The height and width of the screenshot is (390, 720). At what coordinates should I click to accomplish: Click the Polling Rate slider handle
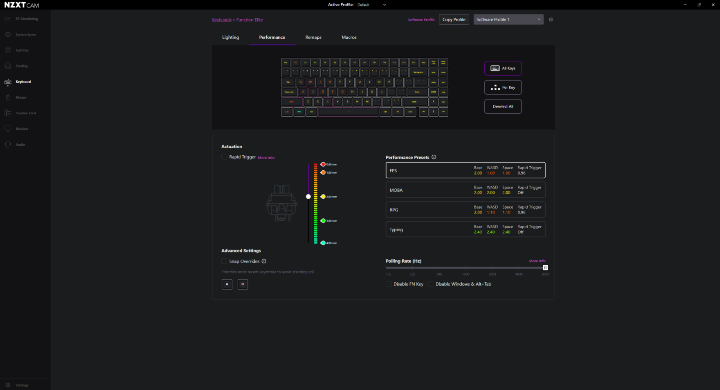click(x=545, y=267)
